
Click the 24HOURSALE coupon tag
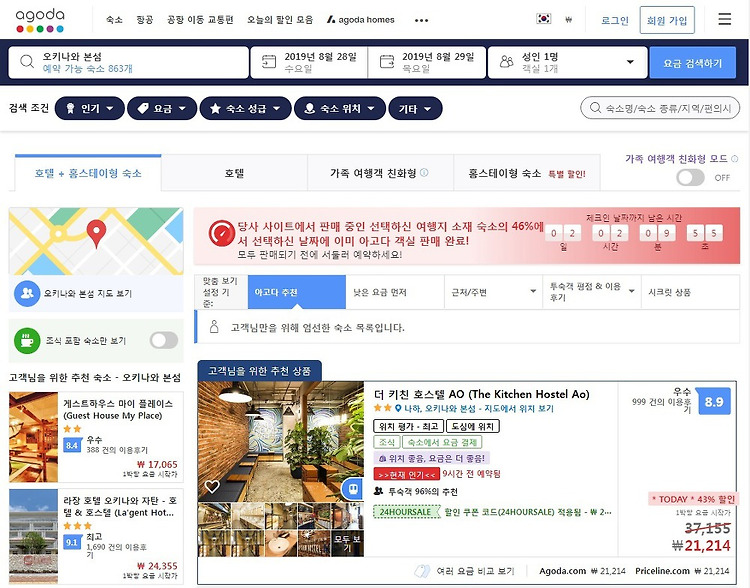406,512
